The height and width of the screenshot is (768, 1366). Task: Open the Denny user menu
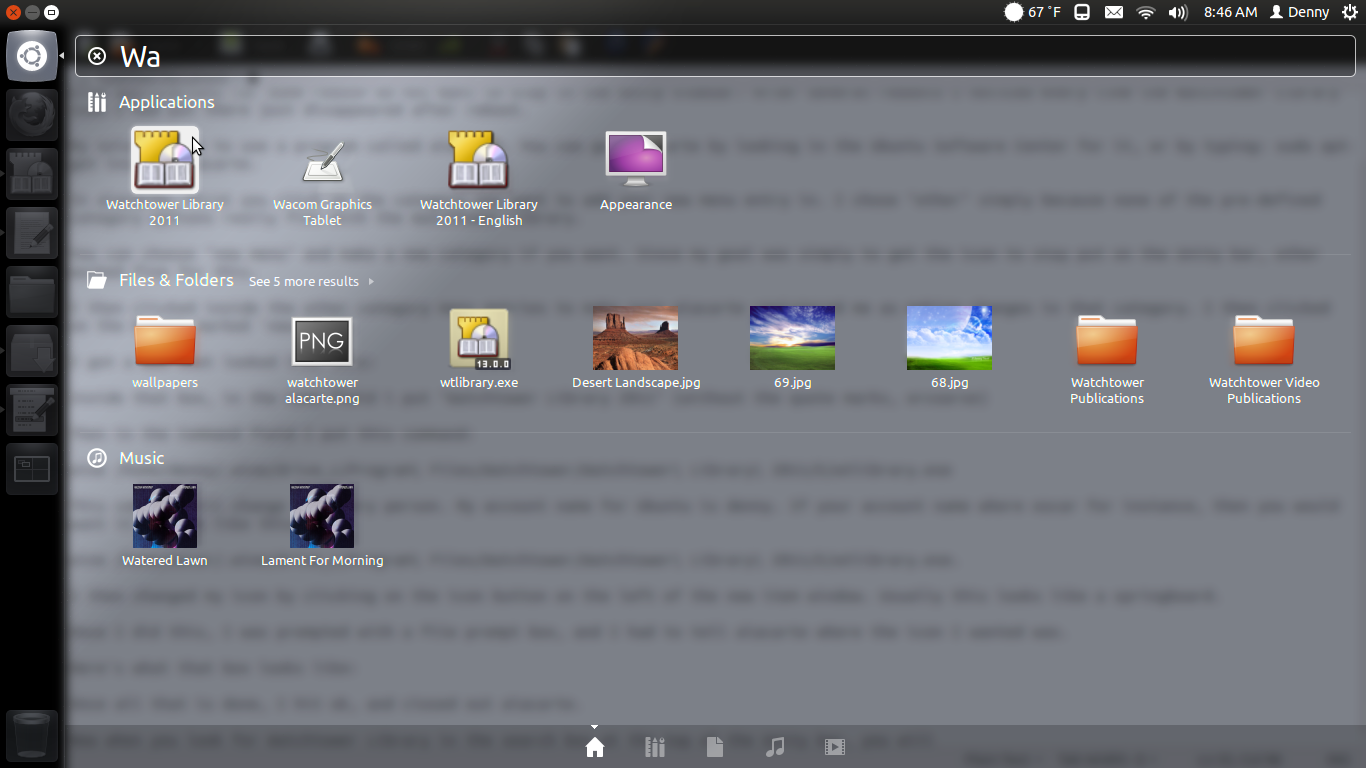pos(1299,12)
